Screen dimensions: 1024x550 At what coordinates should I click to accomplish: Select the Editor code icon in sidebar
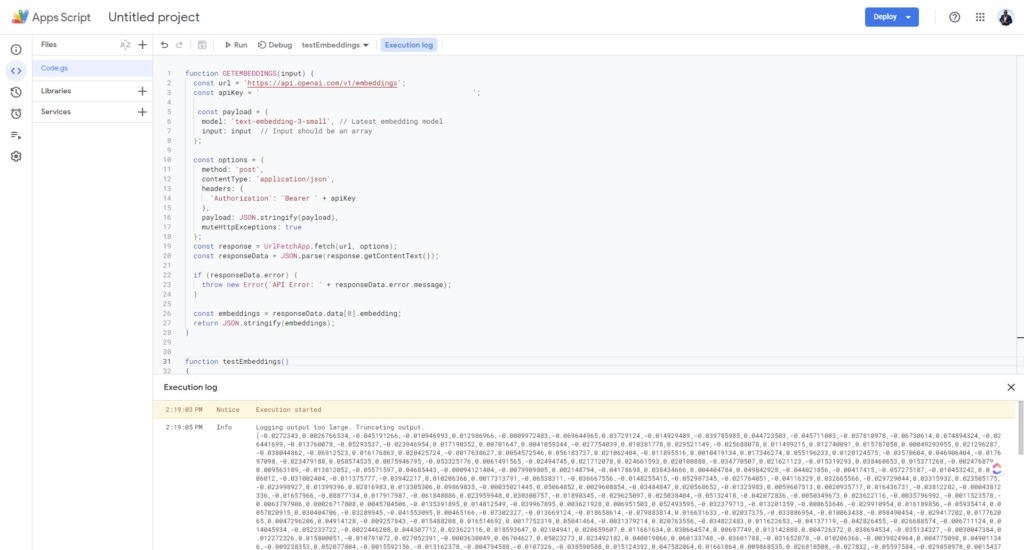pos(16,71)
